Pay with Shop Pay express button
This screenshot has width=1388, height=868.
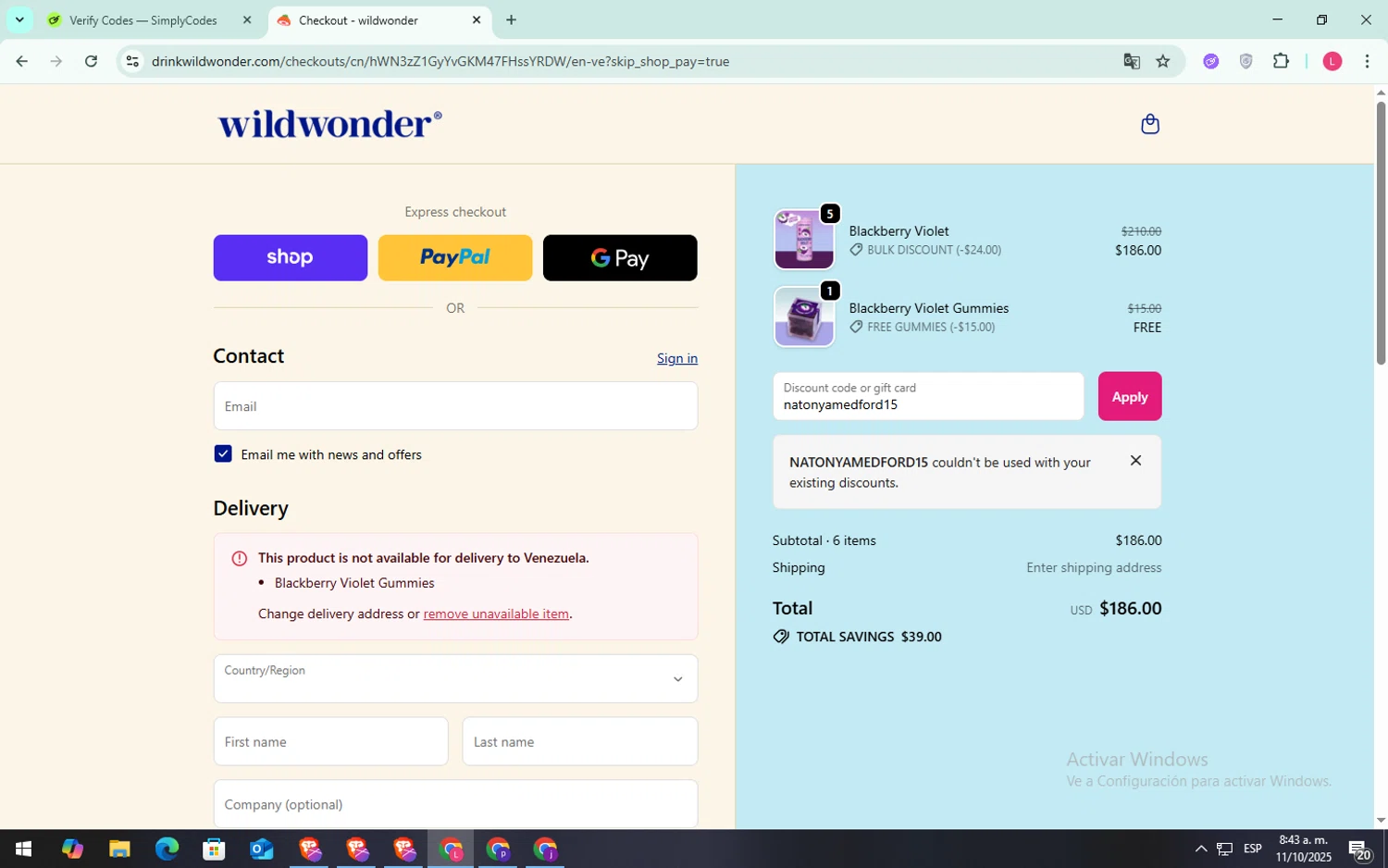point(291,257)
